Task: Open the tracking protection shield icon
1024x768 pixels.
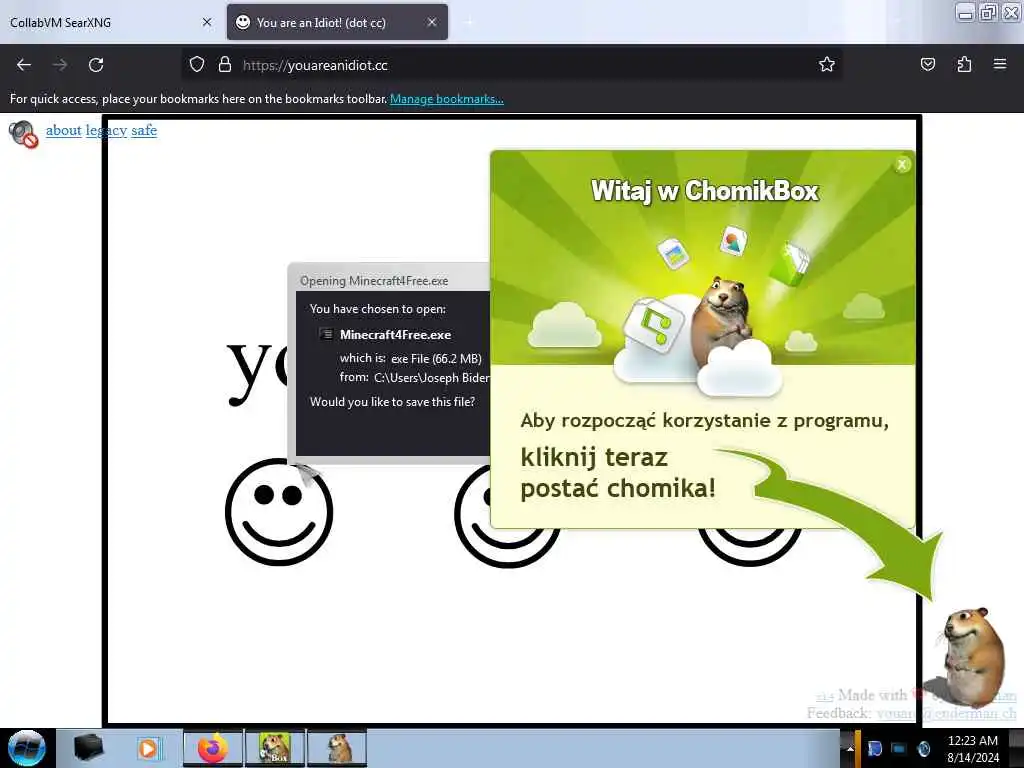Action: coord(197,64)
